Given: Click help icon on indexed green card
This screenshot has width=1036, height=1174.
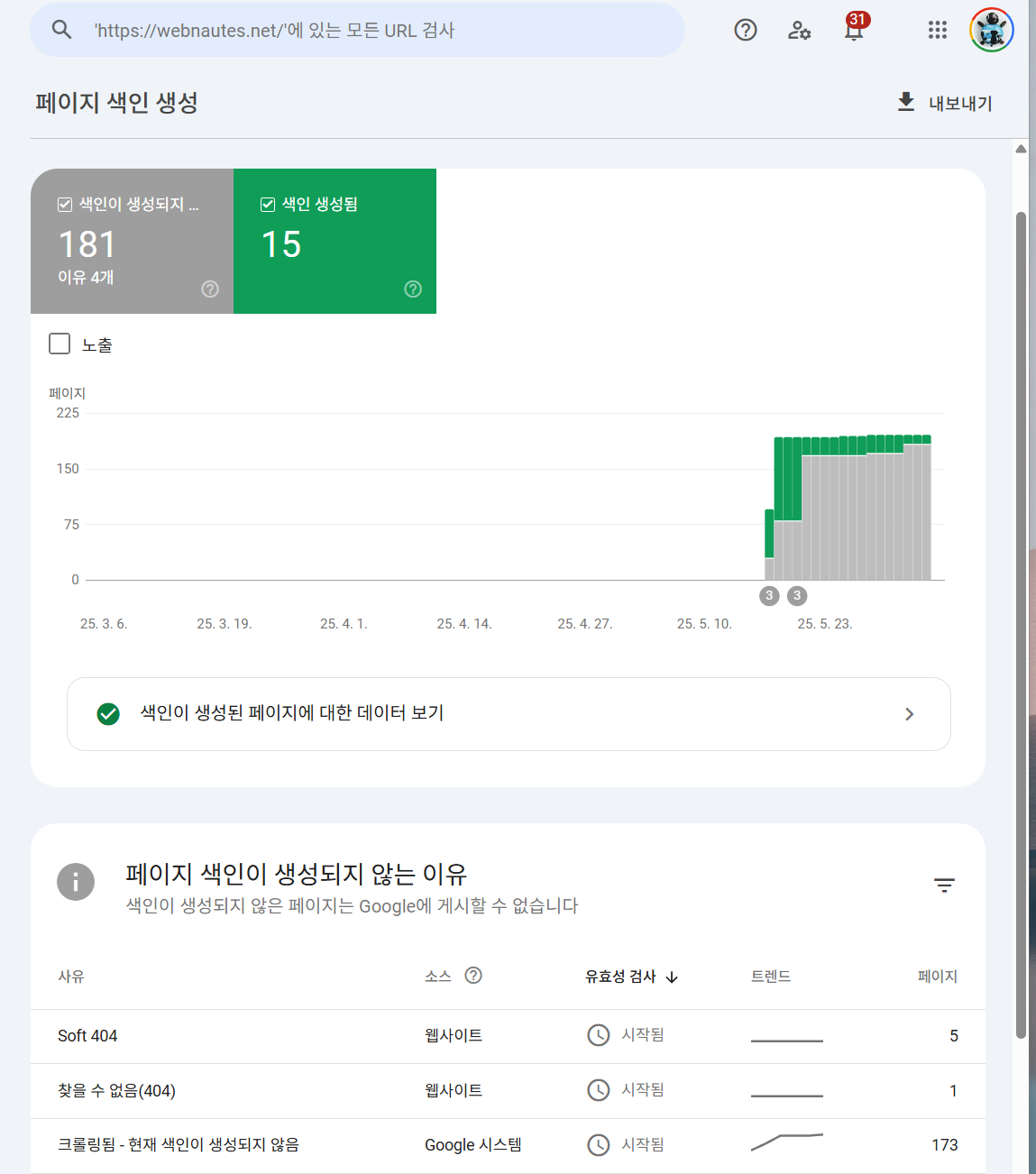Looking at the screenshot, I should pyautogui.click(x=413, y=289).
